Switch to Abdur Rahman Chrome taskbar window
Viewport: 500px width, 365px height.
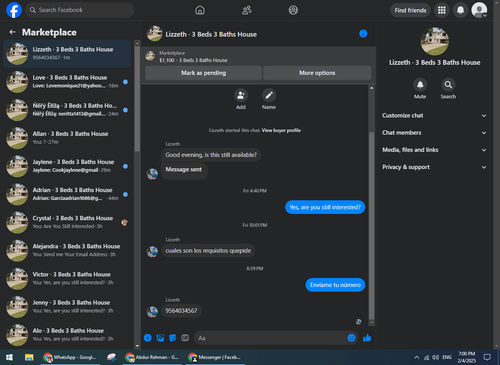[x=152, y=357]
